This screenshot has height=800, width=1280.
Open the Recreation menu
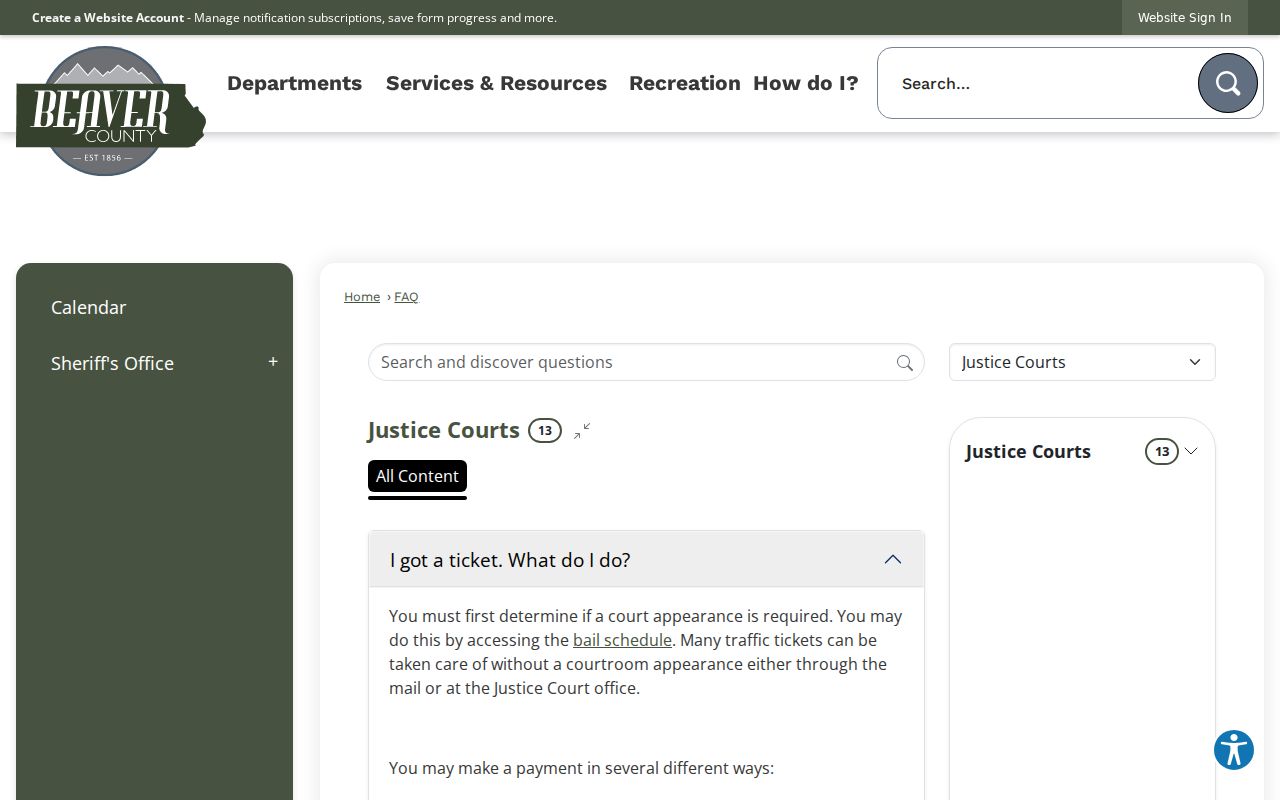(x=685, y=83)
